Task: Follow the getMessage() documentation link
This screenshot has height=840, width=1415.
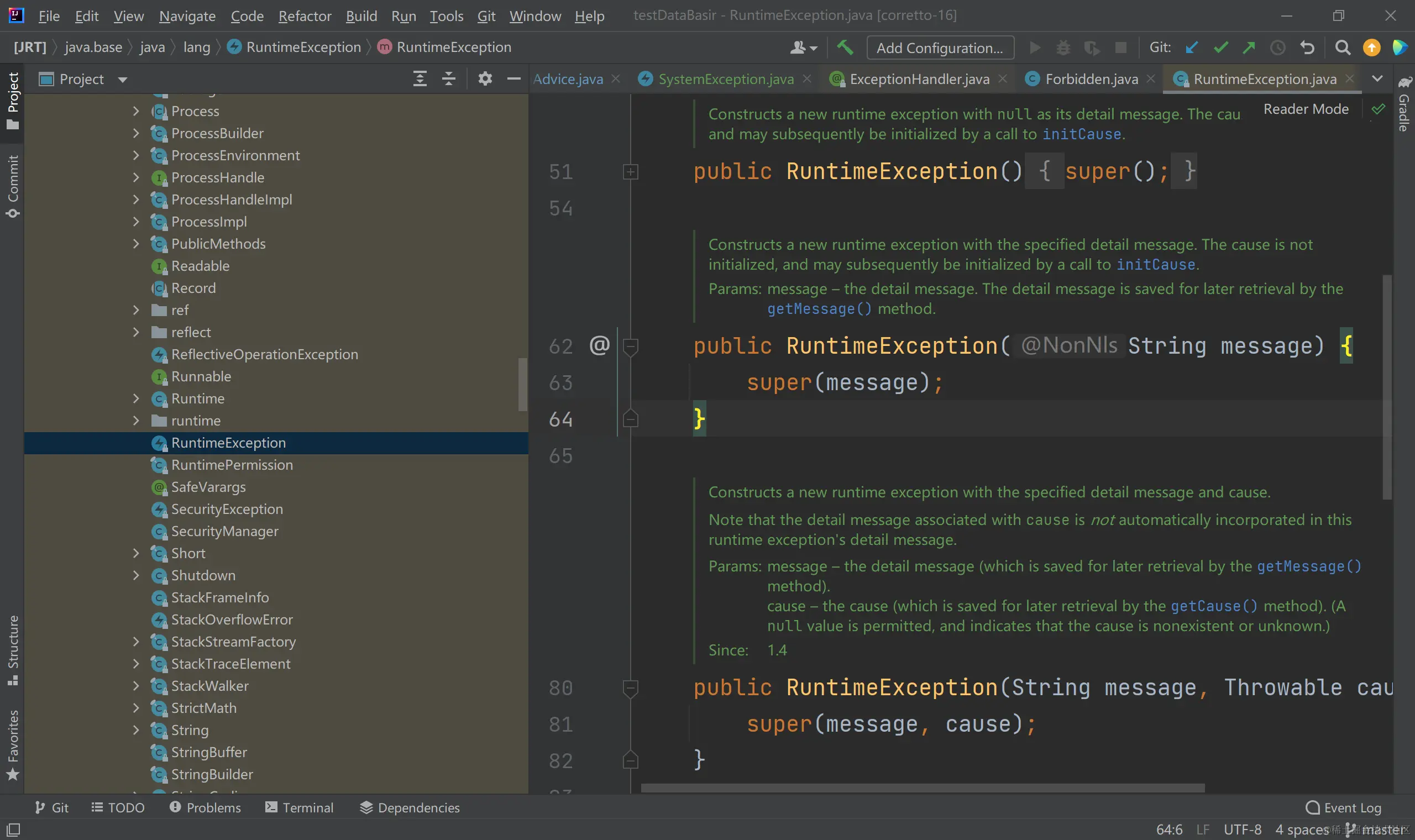Action: point(819,309)
